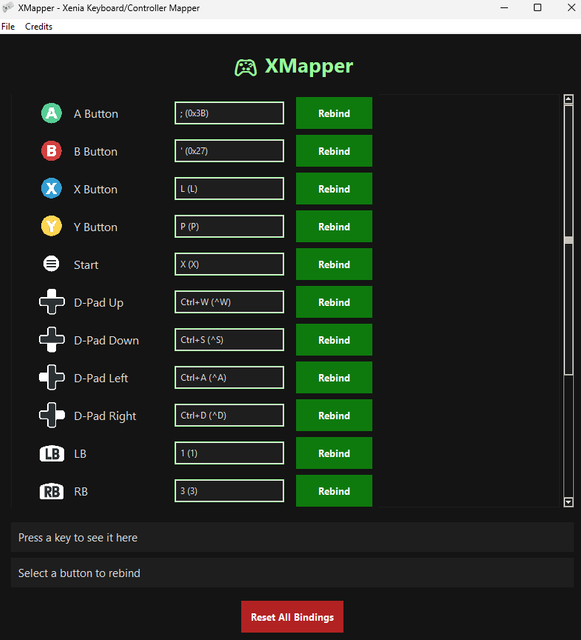
Task: Click the 'Select a button to rebind' status
Action: click(x=292, y=573)
